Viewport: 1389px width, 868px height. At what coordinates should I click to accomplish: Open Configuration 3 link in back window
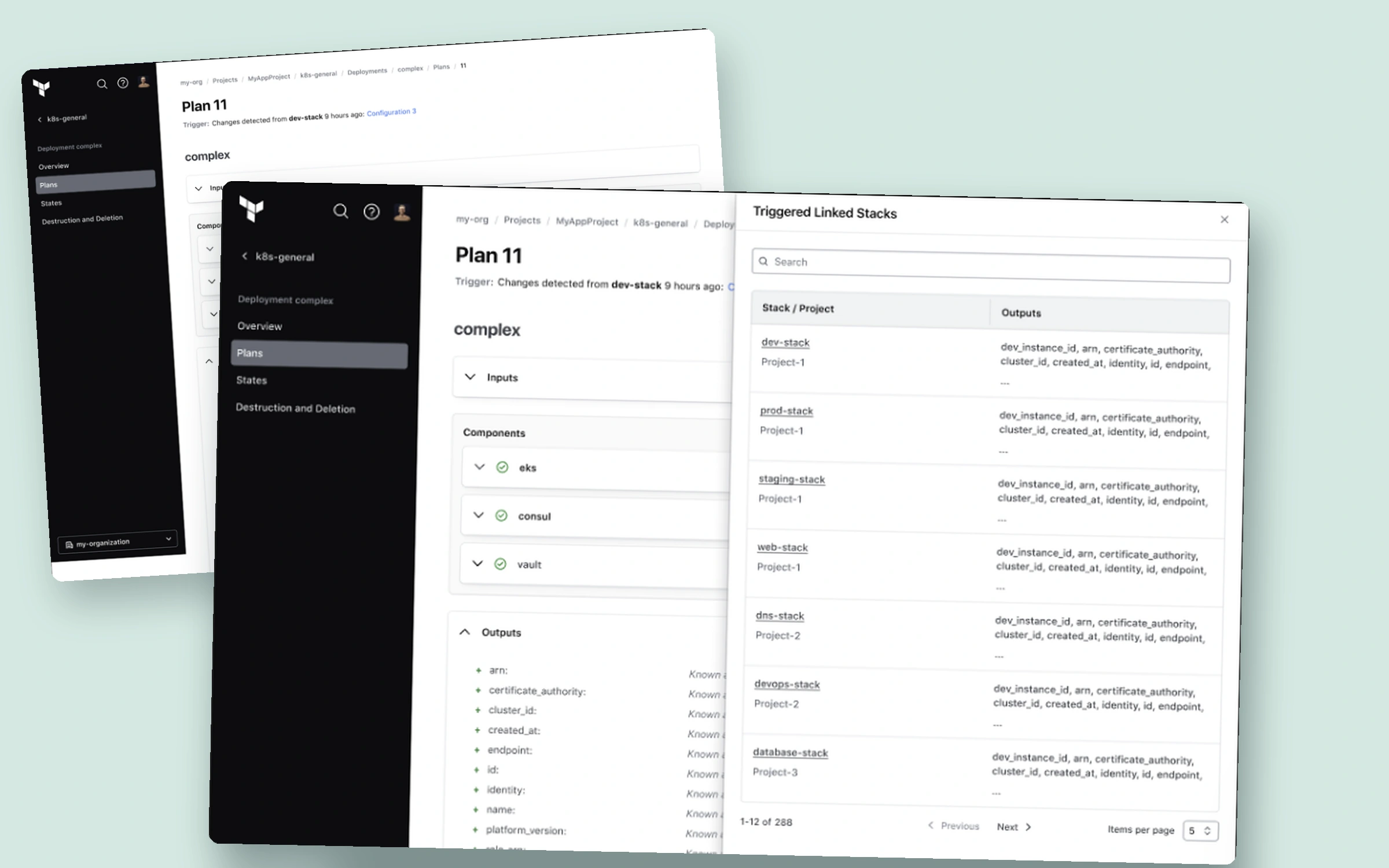[391, 112]
